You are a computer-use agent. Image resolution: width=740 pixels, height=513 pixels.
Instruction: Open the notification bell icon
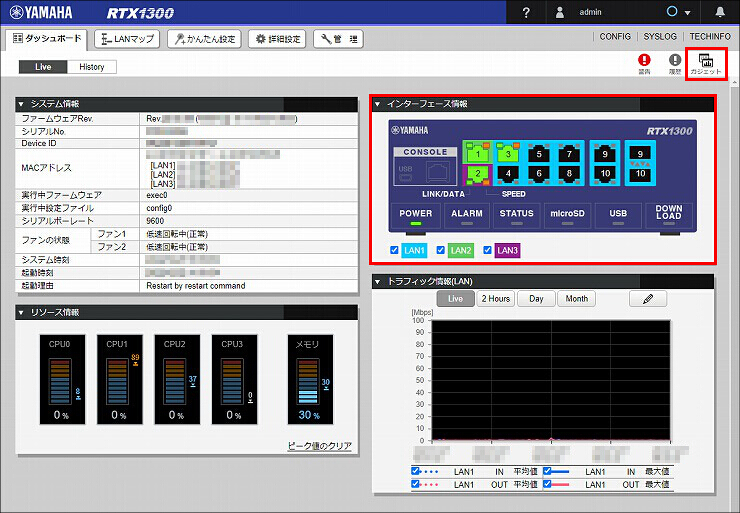coord(720,12)
